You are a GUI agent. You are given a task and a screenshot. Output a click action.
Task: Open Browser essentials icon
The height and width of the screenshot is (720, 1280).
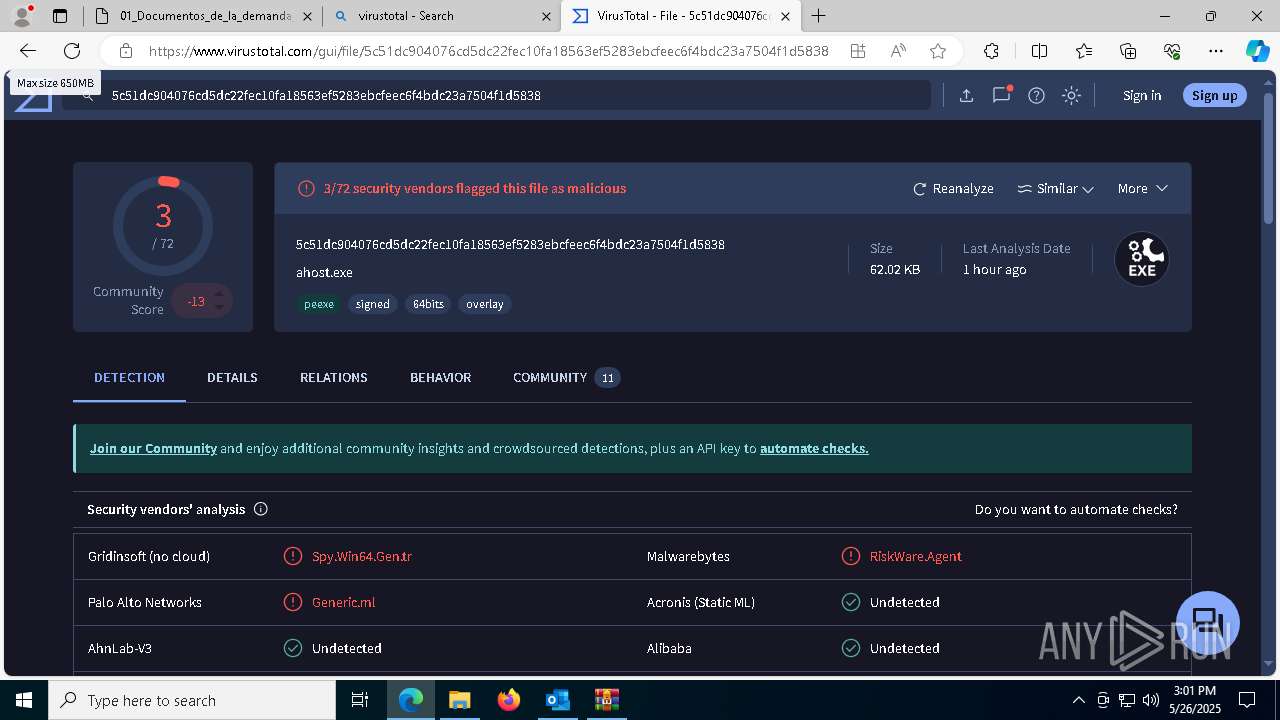coord(1172,51)
